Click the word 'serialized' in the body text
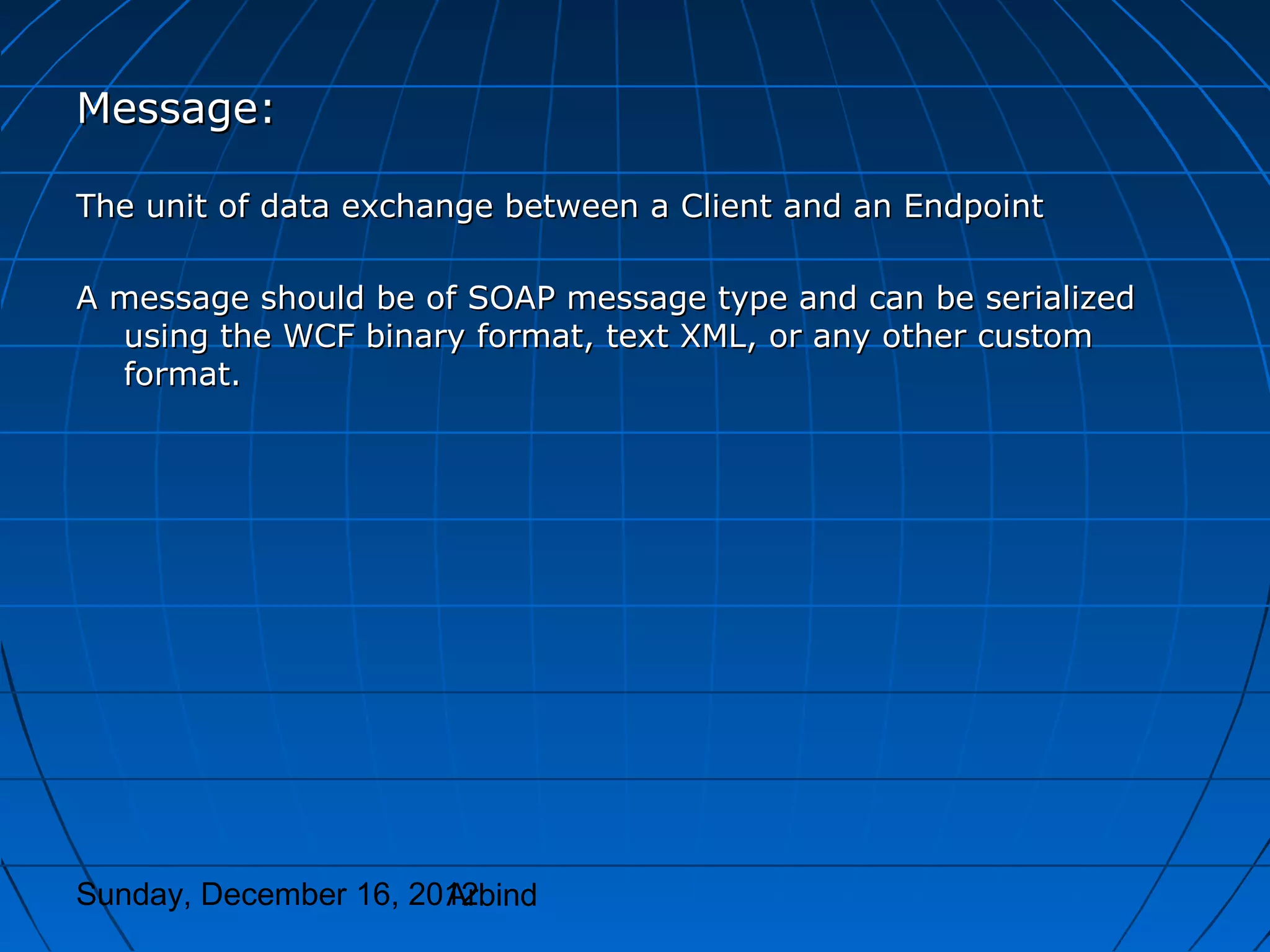The width and height of the screenshot is (1270, 952). 1060,298
